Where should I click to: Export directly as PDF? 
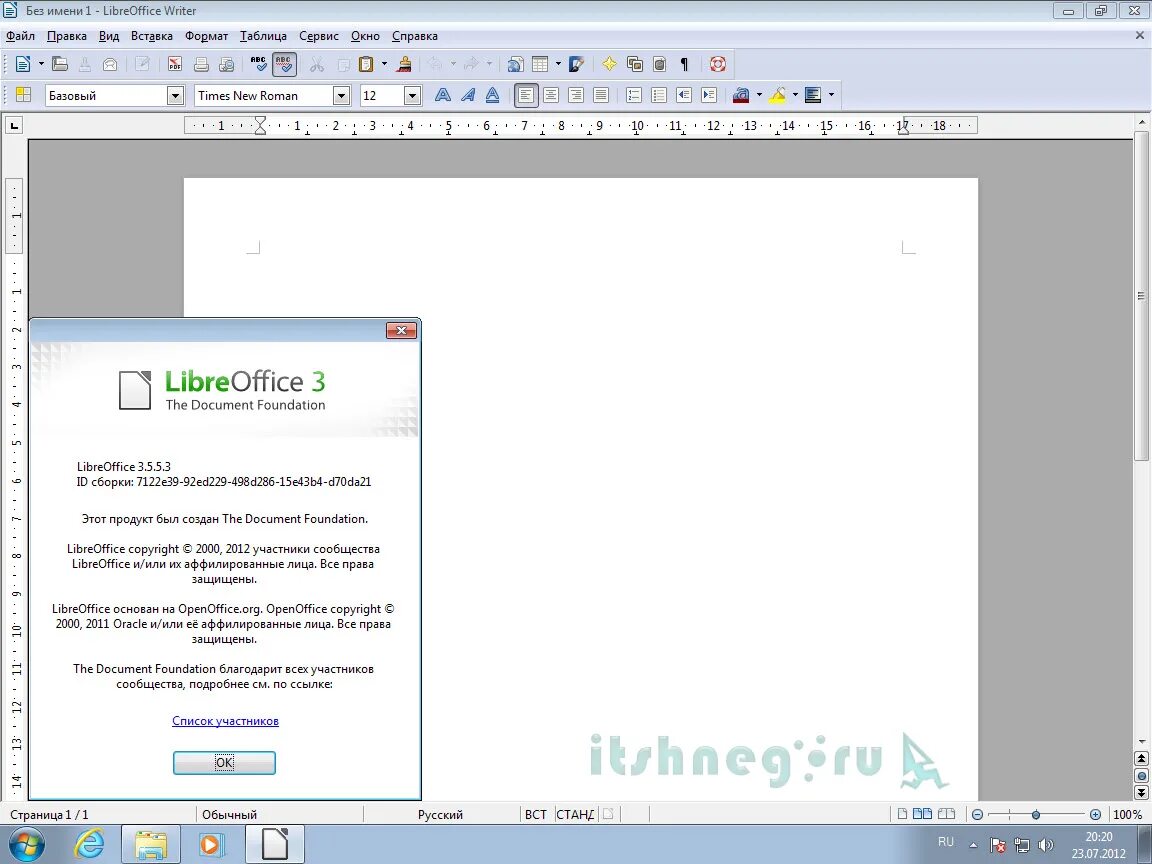(175, 64)
